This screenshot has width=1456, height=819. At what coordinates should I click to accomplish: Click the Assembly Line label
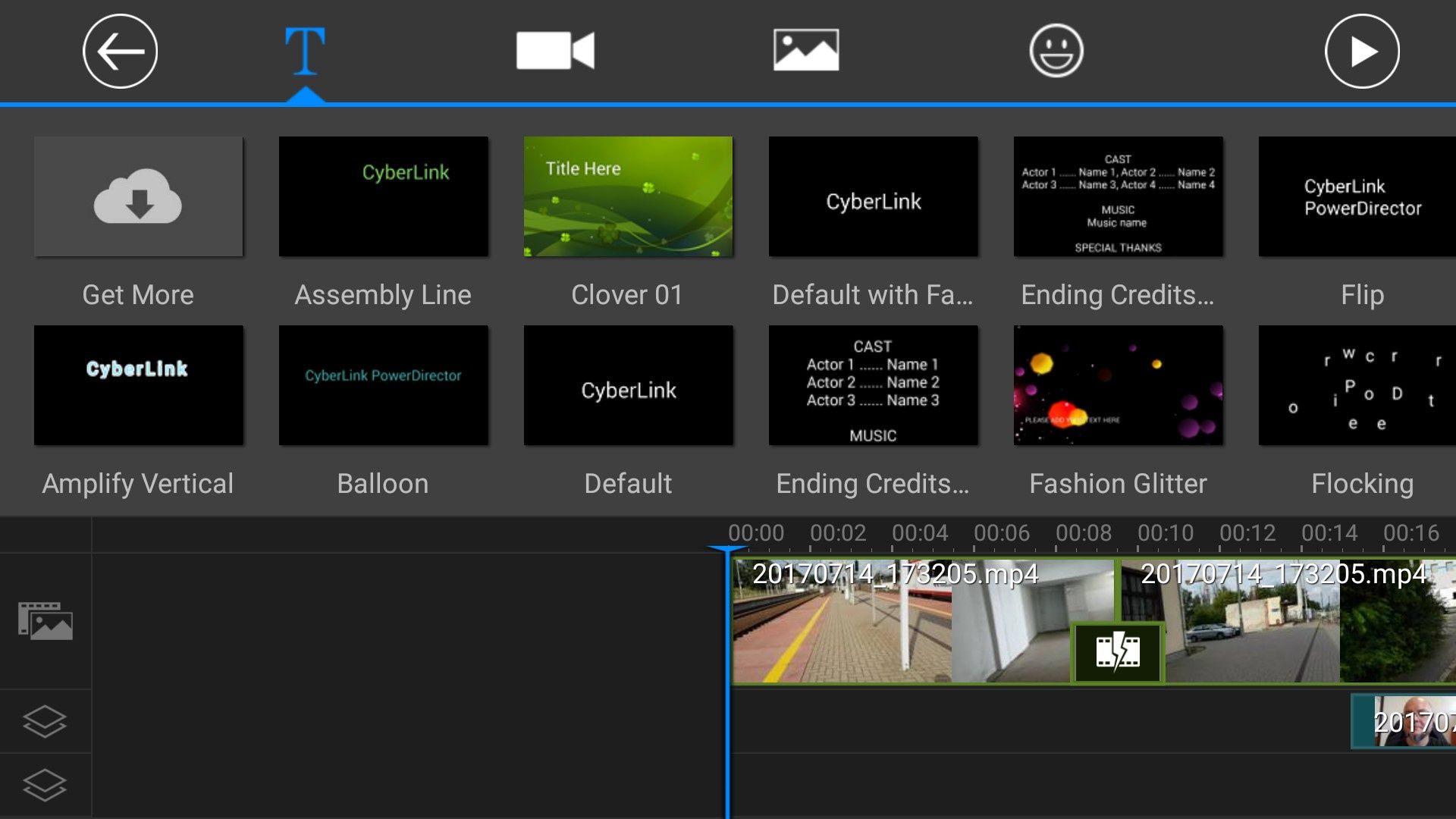coord(383,295)
